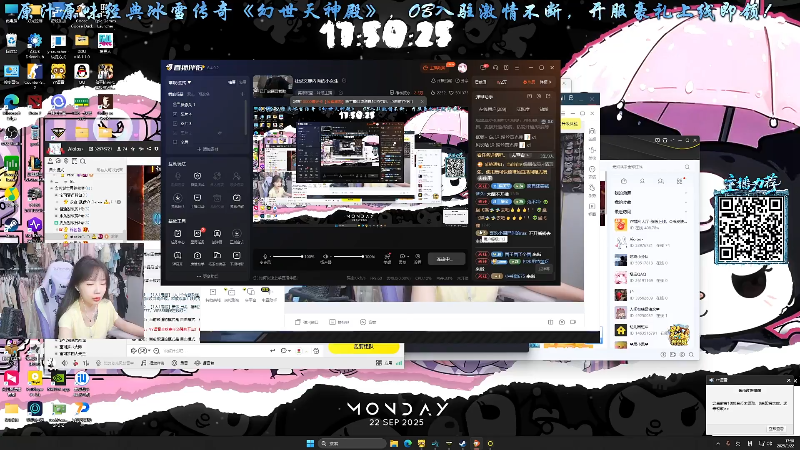Open the Dota 2 desktop icon
The width and height of the screenshot is (800, 450).
pyautogui.click(x=35, y=104)
